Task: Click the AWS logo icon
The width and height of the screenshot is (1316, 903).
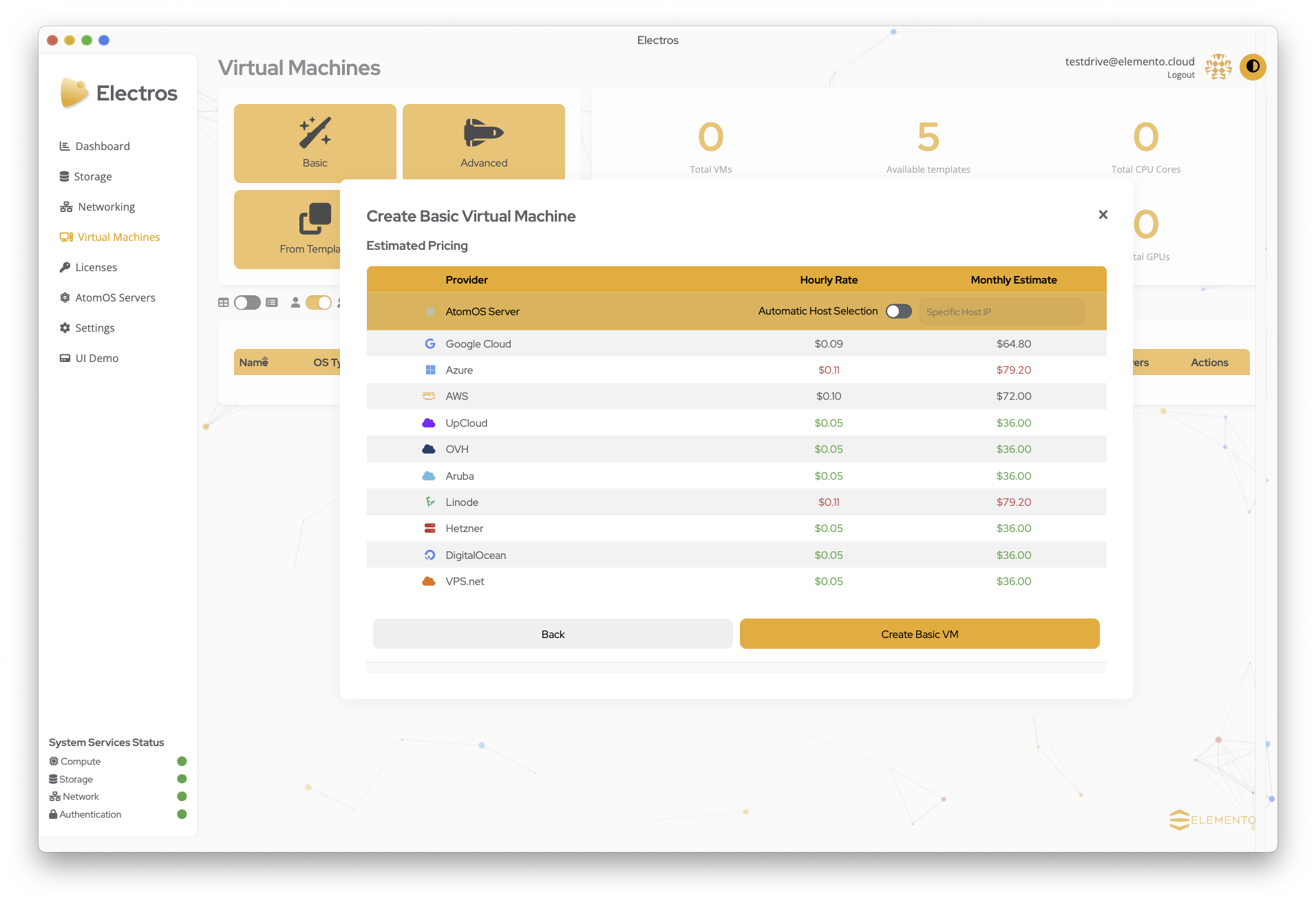Action: [x=429, y=396]
